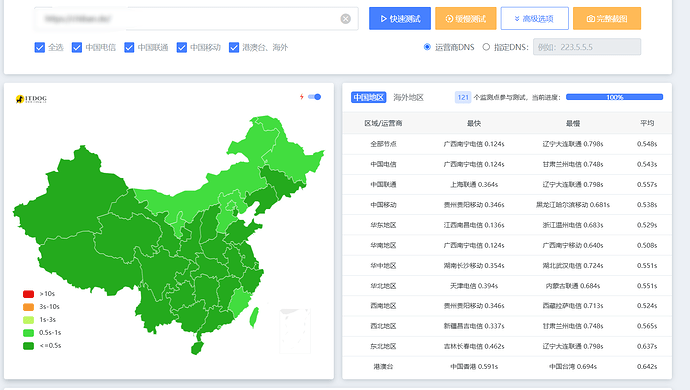Uncheck the 全选 checkbox

click(40, 47)
